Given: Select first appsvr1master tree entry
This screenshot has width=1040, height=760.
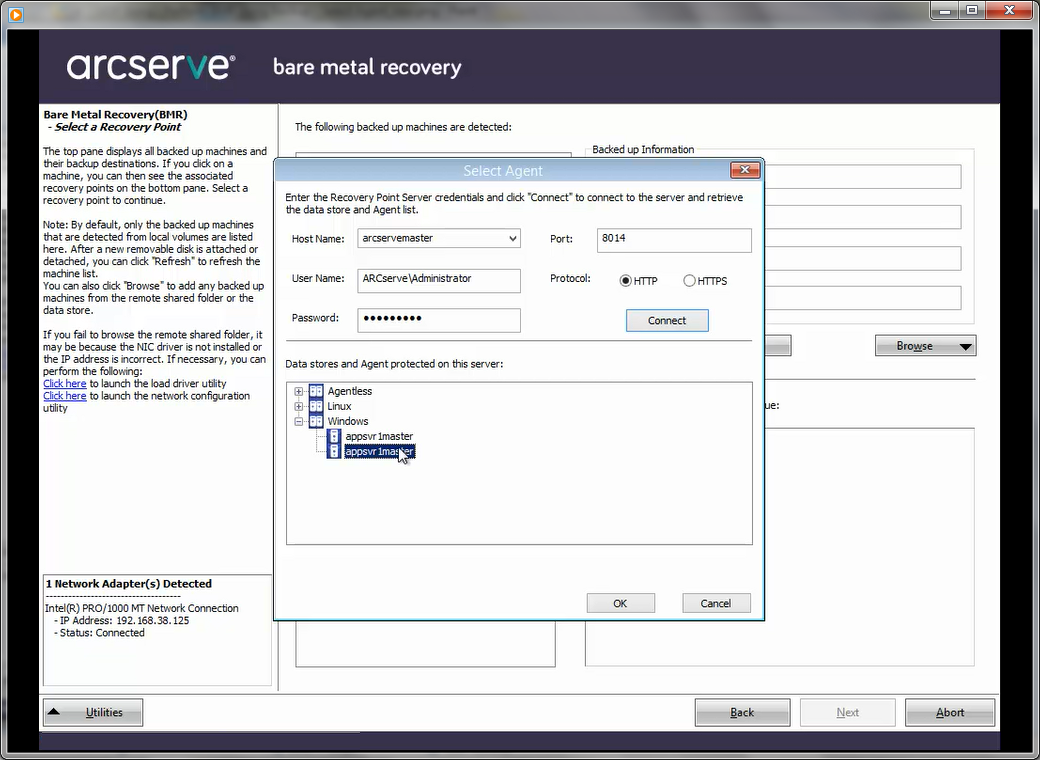Looking at the screenshot, I should click(379, 436).
